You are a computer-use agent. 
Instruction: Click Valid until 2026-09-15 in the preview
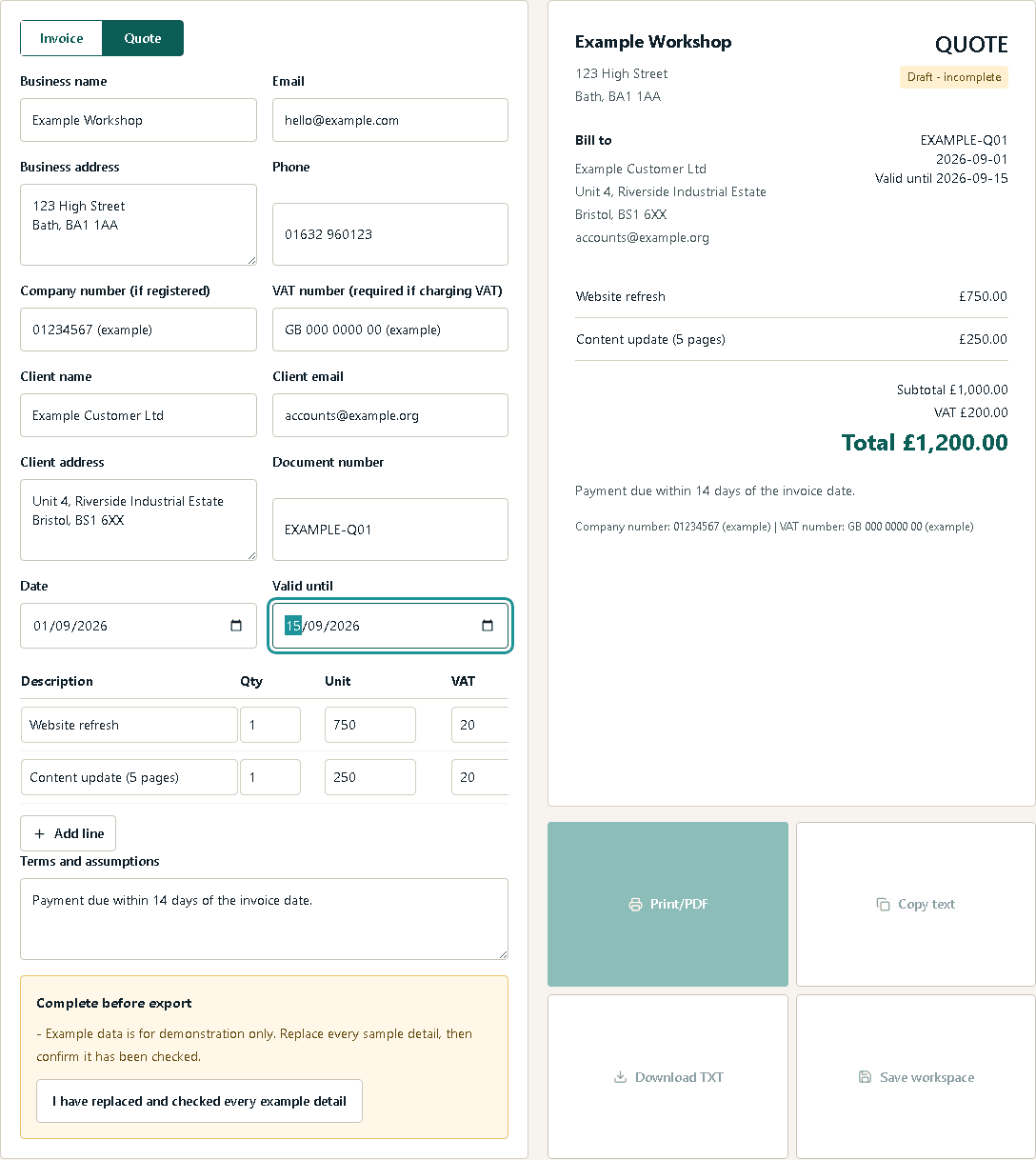point(942,178)
